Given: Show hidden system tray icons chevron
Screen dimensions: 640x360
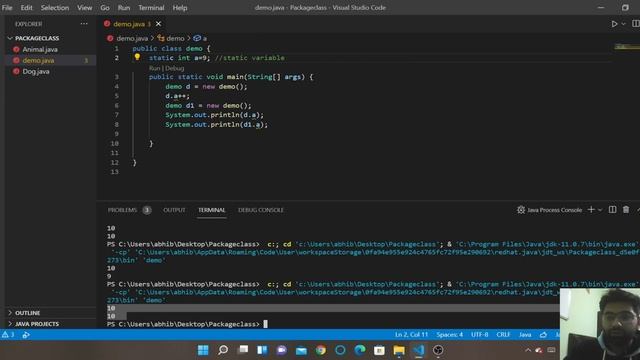Looking at the screenshot, I should click(528, 350).
